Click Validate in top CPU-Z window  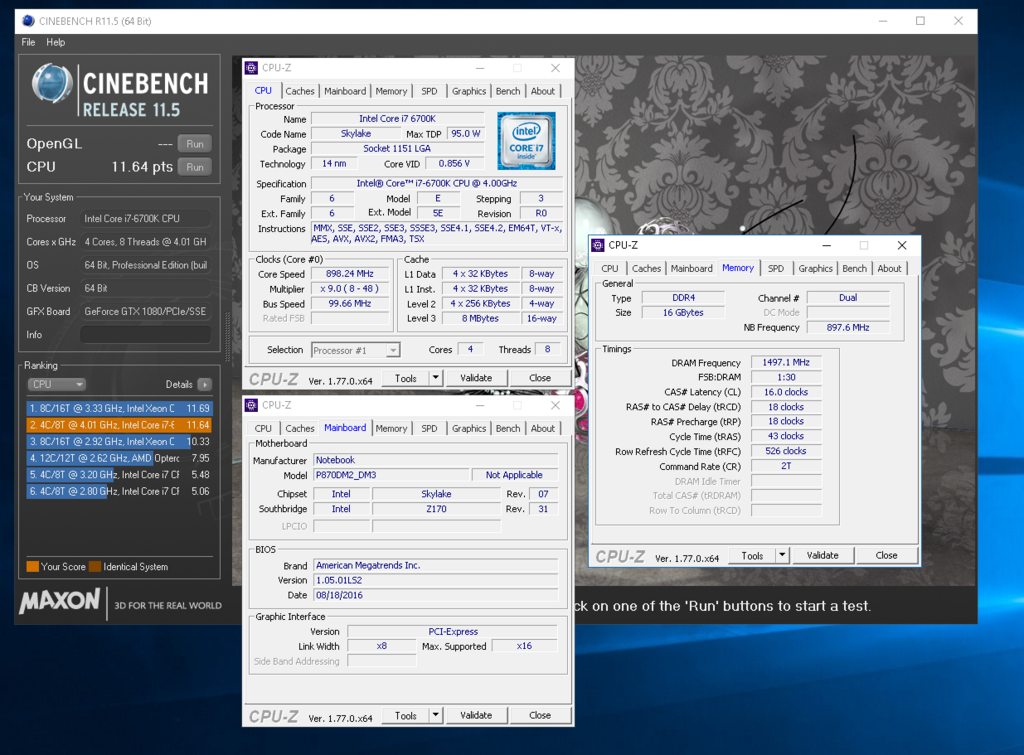(476, 378)
